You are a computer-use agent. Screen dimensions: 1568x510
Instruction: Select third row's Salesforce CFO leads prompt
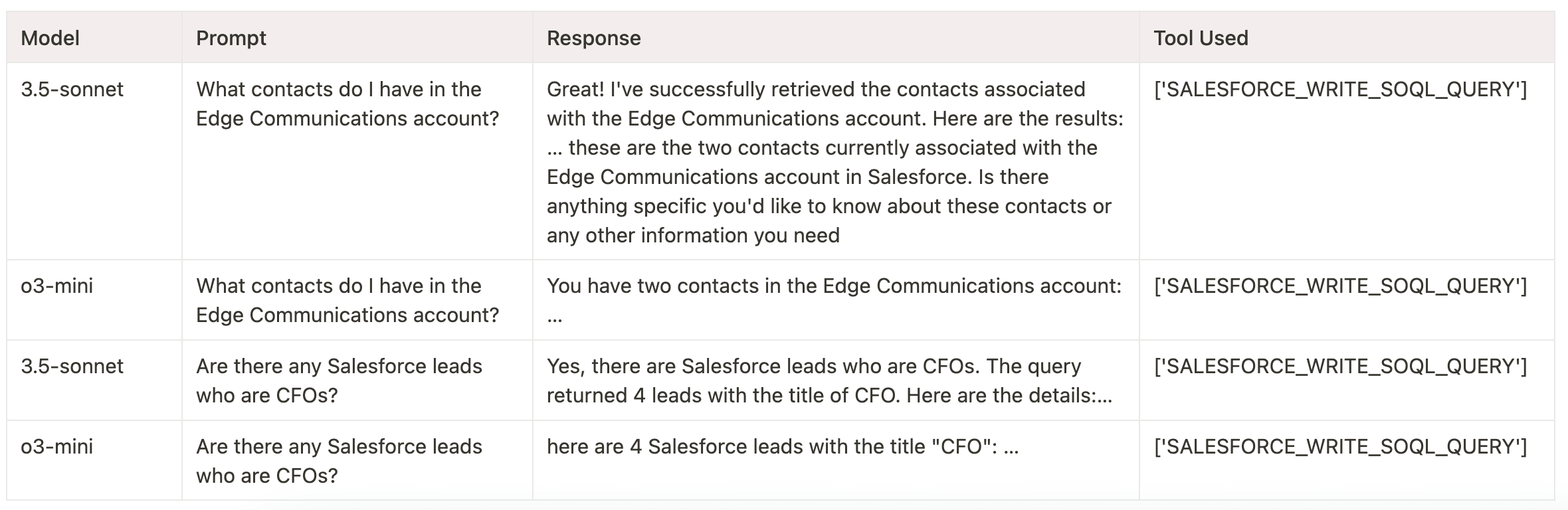coord(339,381)
